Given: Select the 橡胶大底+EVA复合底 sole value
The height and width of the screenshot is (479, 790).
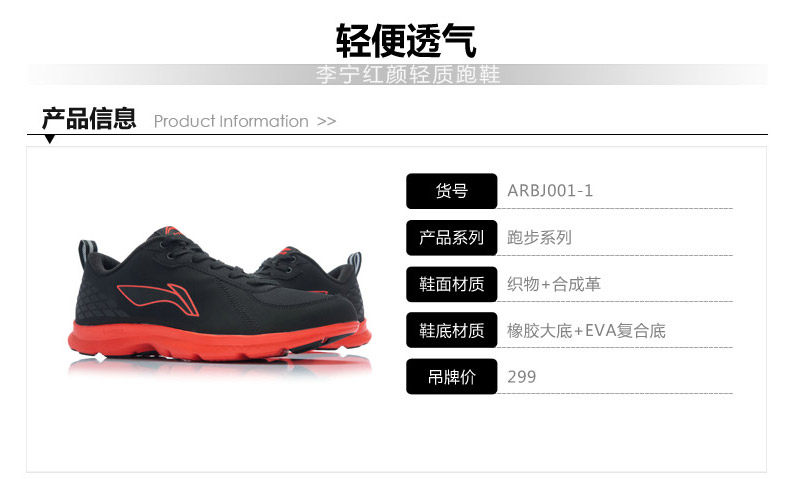Looking at the screenshot, I should [586, 330].
